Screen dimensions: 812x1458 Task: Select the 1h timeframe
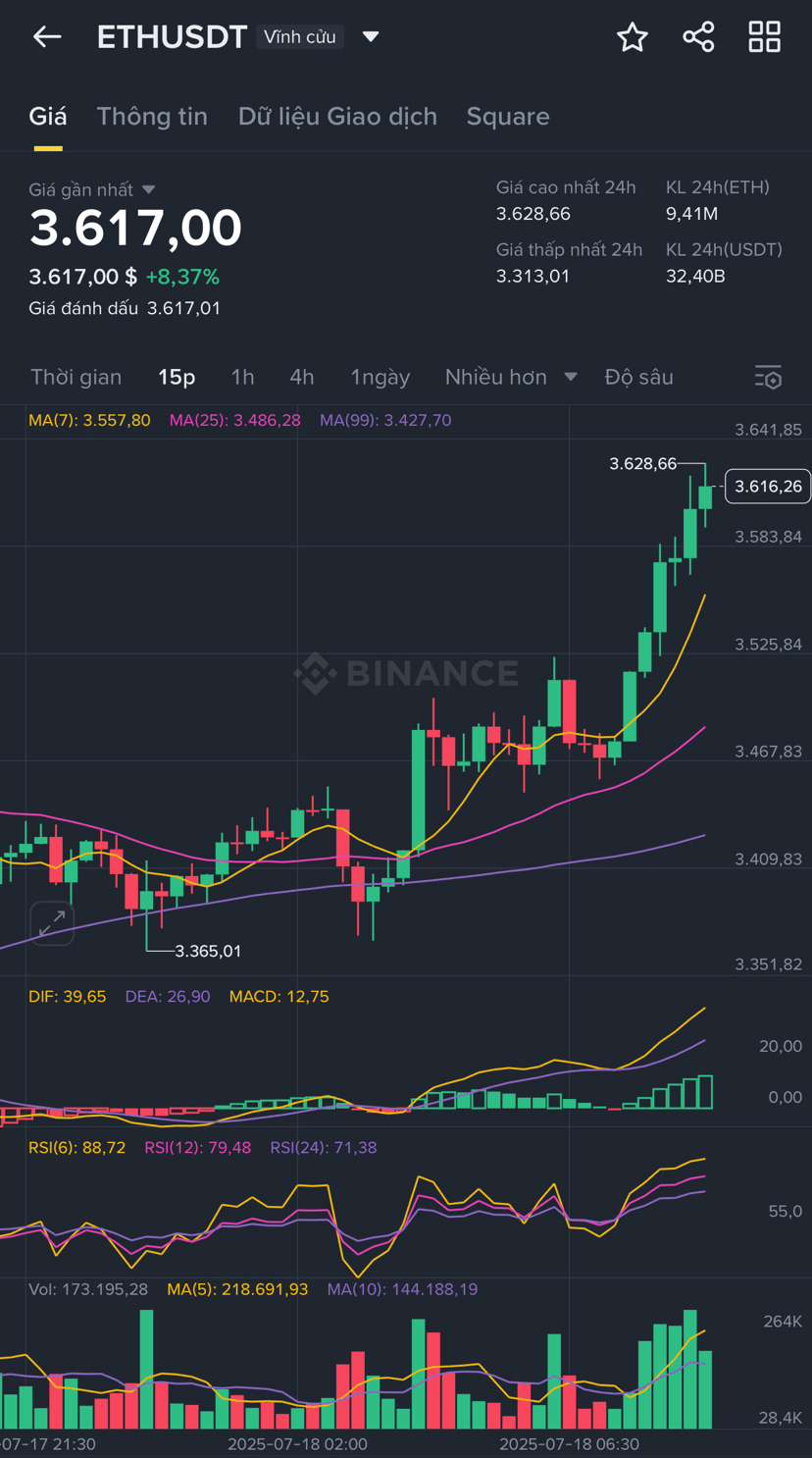point(242,377)
